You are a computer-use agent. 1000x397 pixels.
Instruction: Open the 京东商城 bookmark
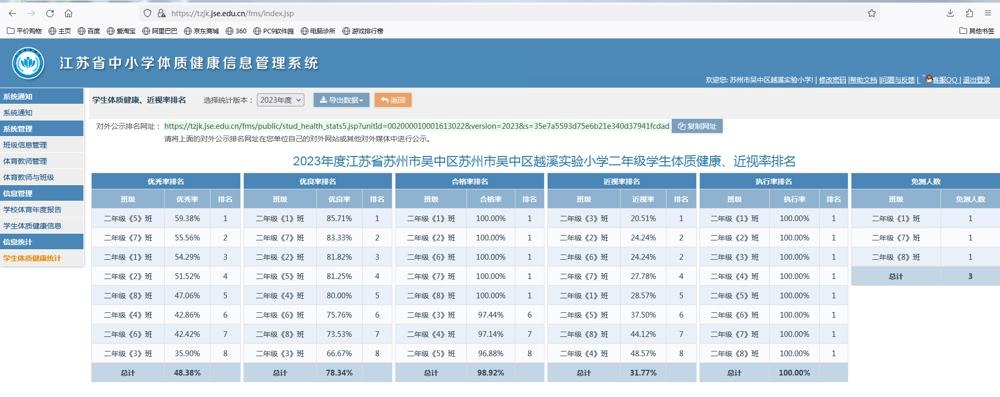[202, 30]
